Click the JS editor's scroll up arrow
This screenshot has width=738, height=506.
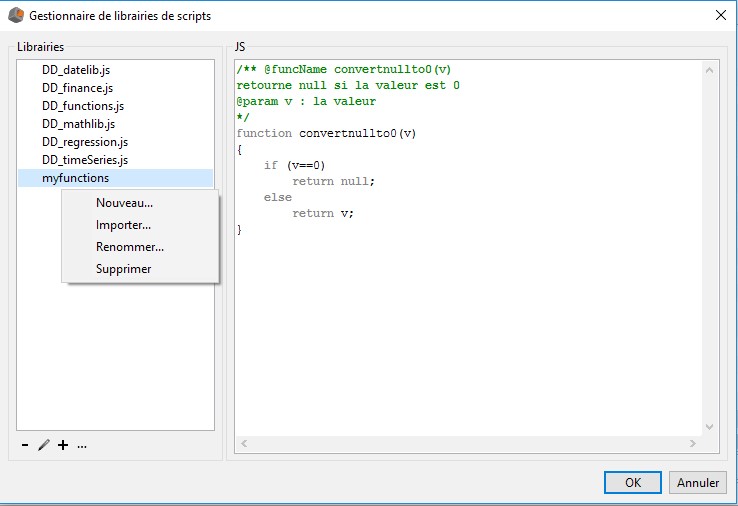coord(710,70)
